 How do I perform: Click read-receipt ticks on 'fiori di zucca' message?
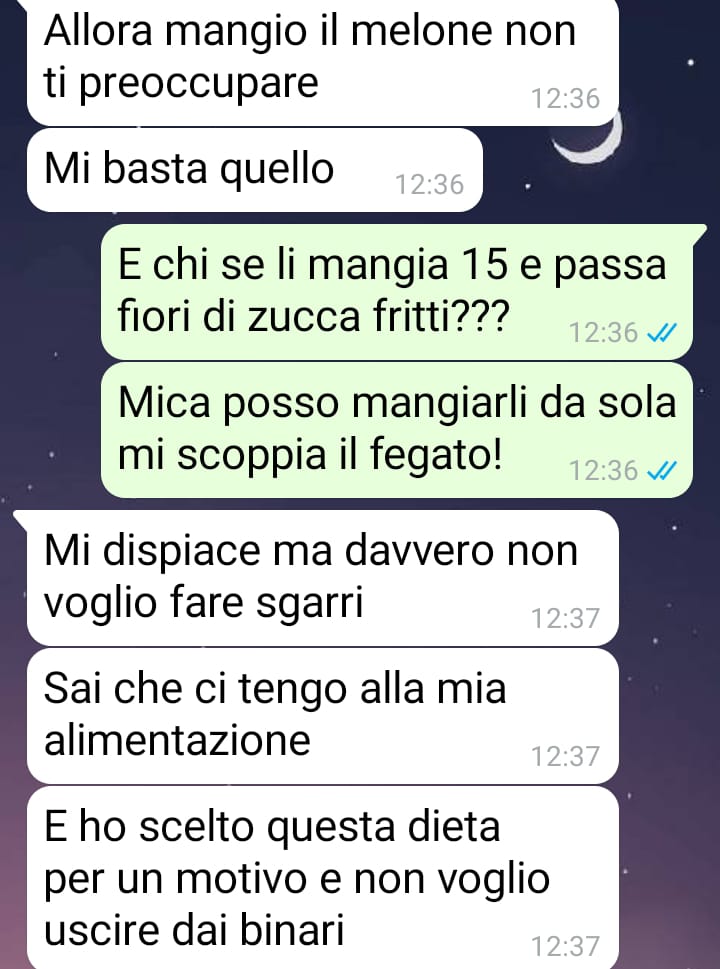pyautogui.click(x=661, y=334)
